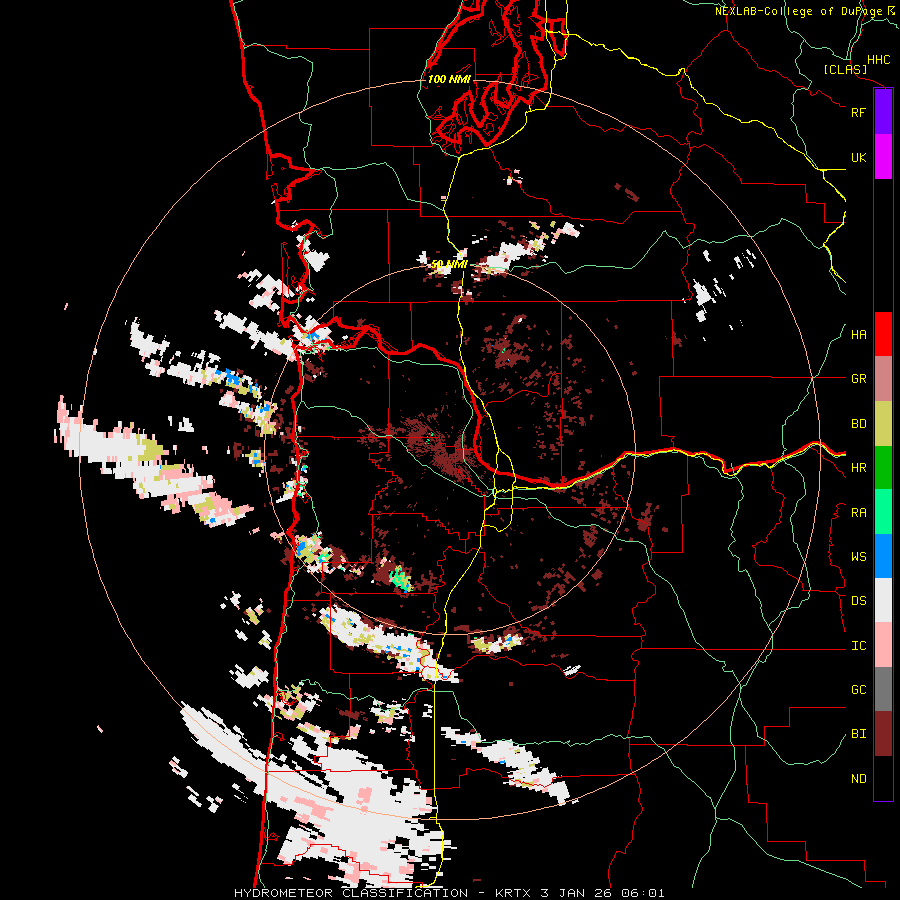Click the white DS legend color swatch

click(883, 600)
